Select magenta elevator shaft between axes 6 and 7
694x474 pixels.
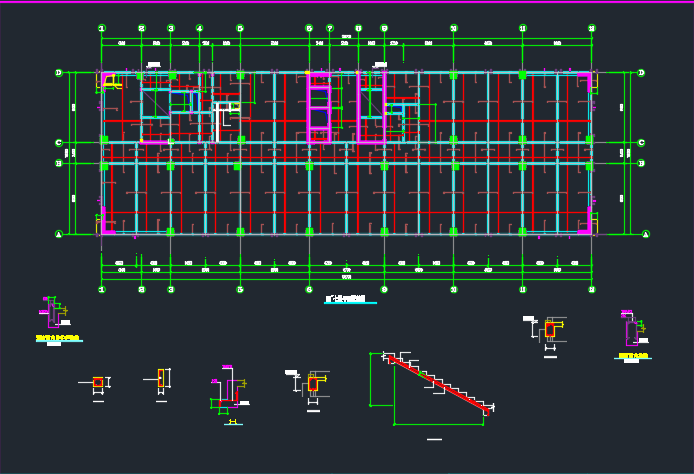320,108
